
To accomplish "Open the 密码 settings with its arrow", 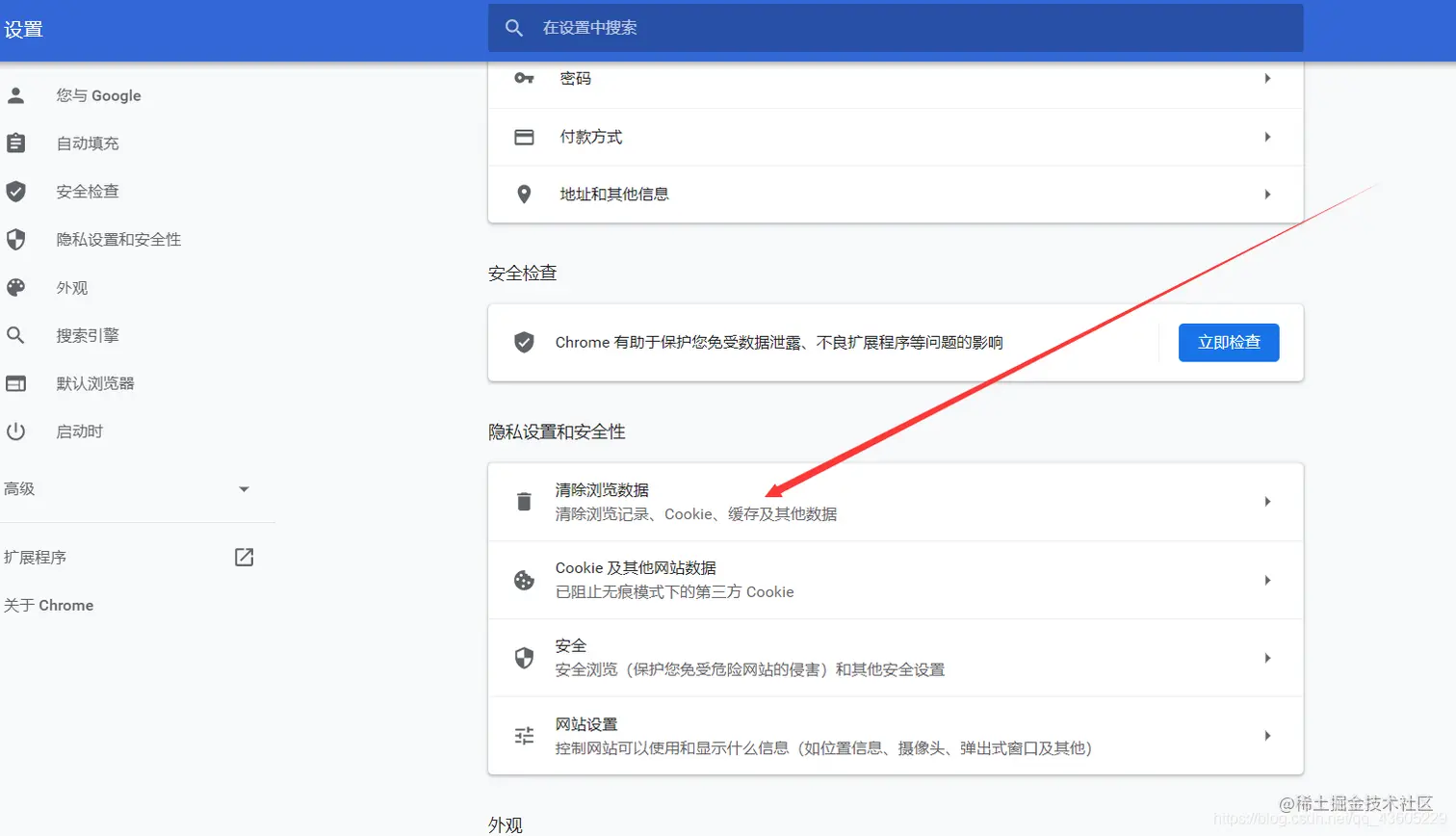I will [x=1267, y=79].
